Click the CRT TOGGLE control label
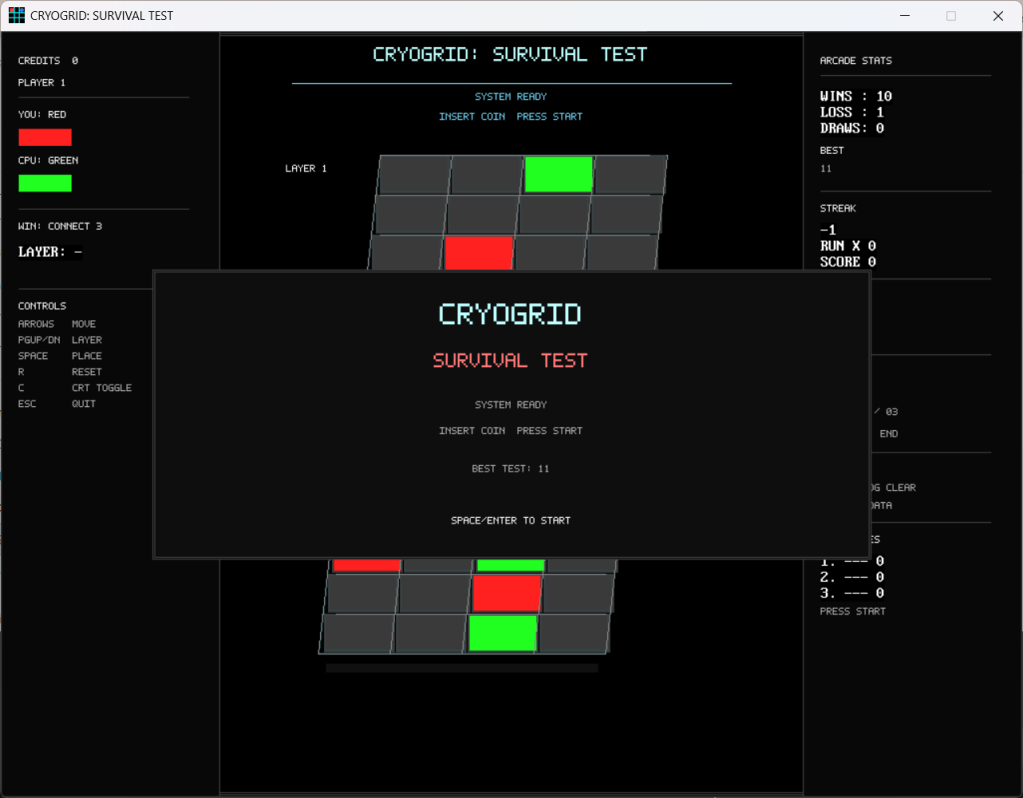Image resolution: width=1023 pixels, height=798 pixels. (101, 388)
